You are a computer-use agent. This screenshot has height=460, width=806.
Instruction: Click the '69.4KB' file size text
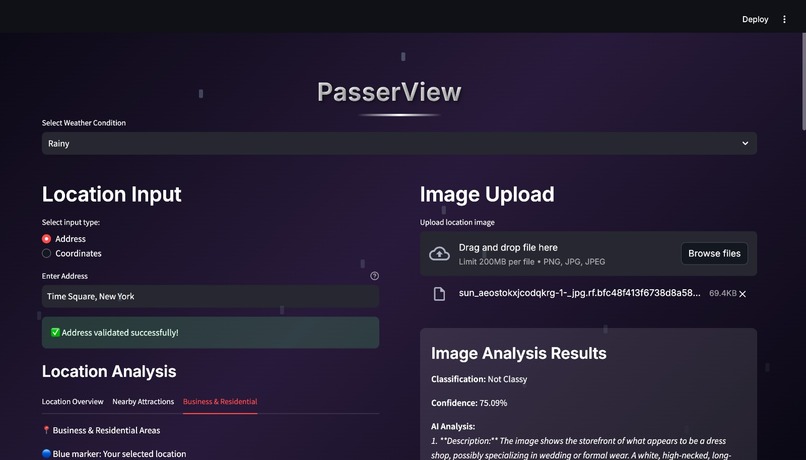click(722, 293)
